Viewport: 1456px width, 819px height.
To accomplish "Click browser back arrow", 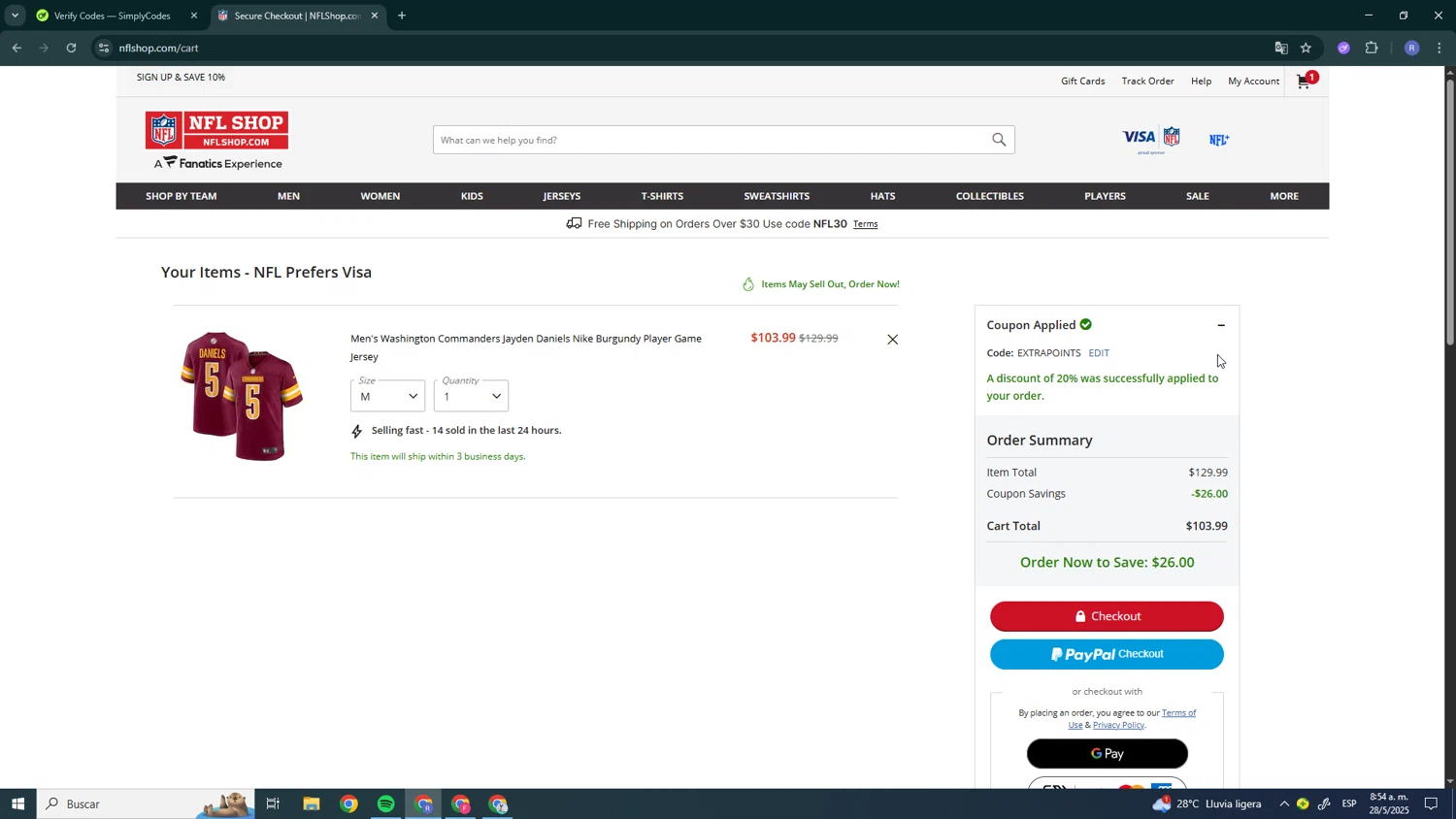I will 17,48.
